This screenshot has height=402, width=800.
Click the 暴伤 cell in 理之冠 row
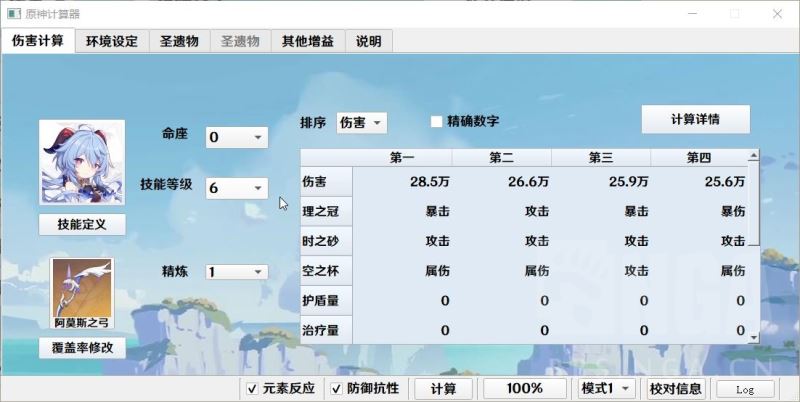pyautogui.click(x=699, y=211)
